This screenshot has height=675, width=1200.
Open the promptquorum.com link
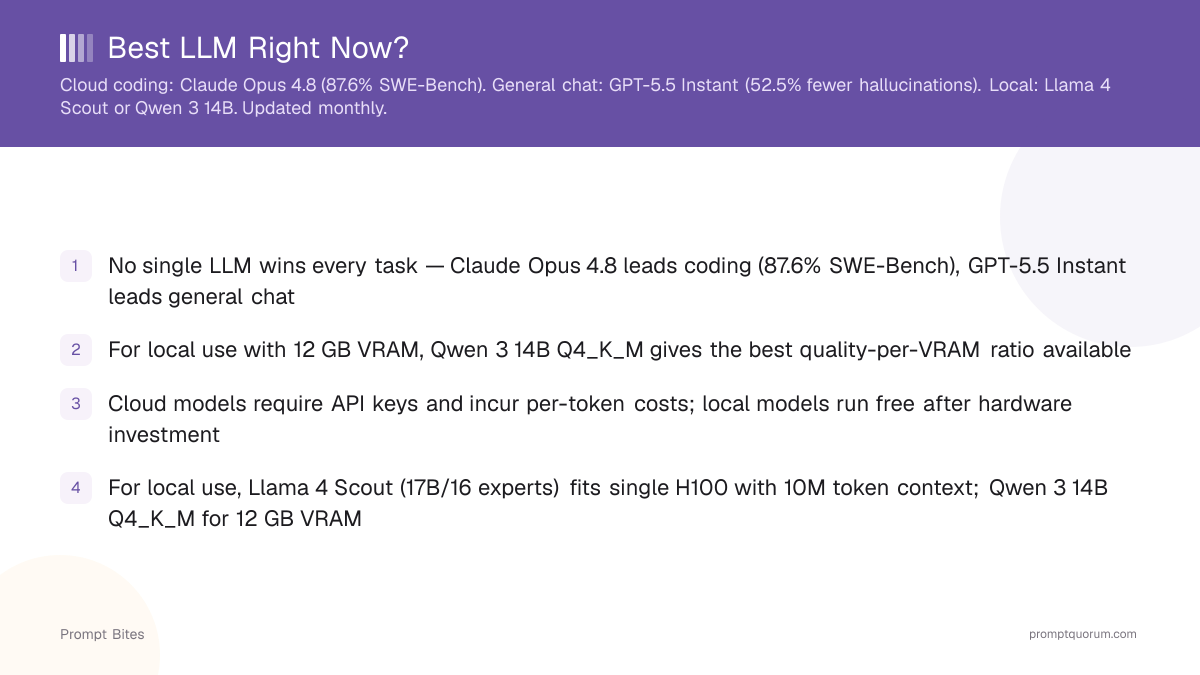tap(1083, 634)
